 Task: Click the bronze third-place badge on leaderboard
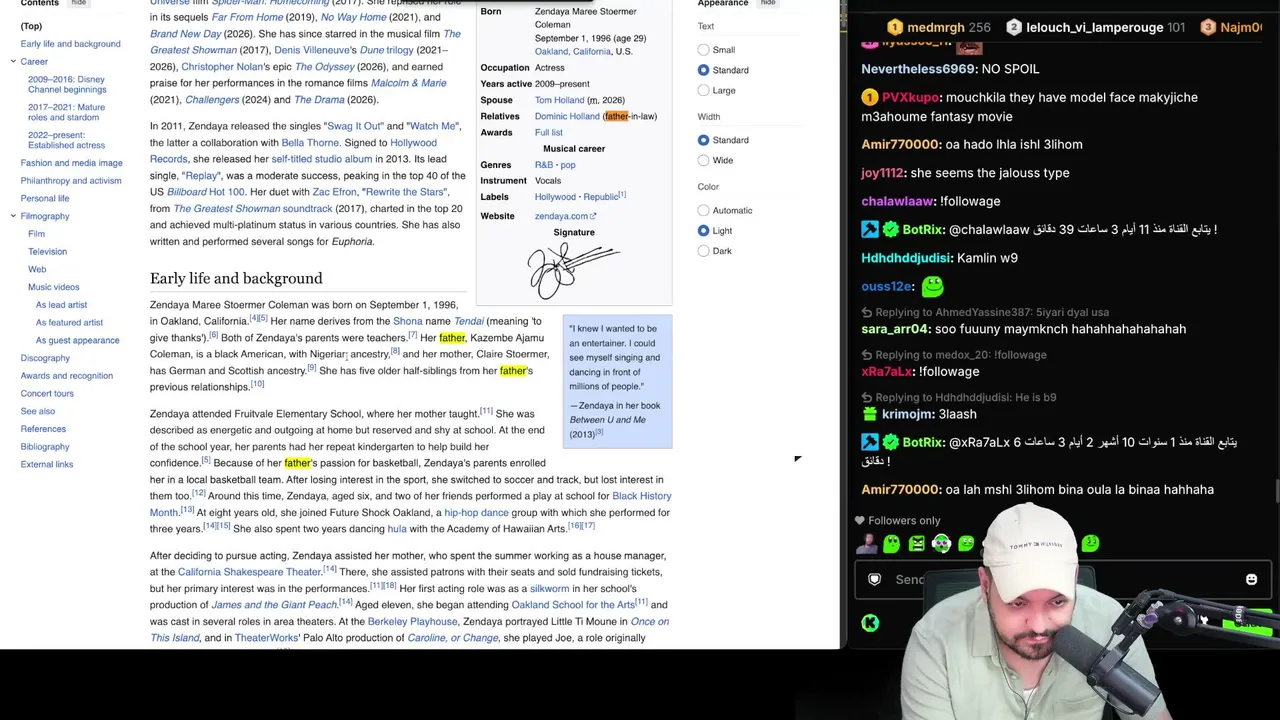pyautogui.click(x=1208, y=28)
